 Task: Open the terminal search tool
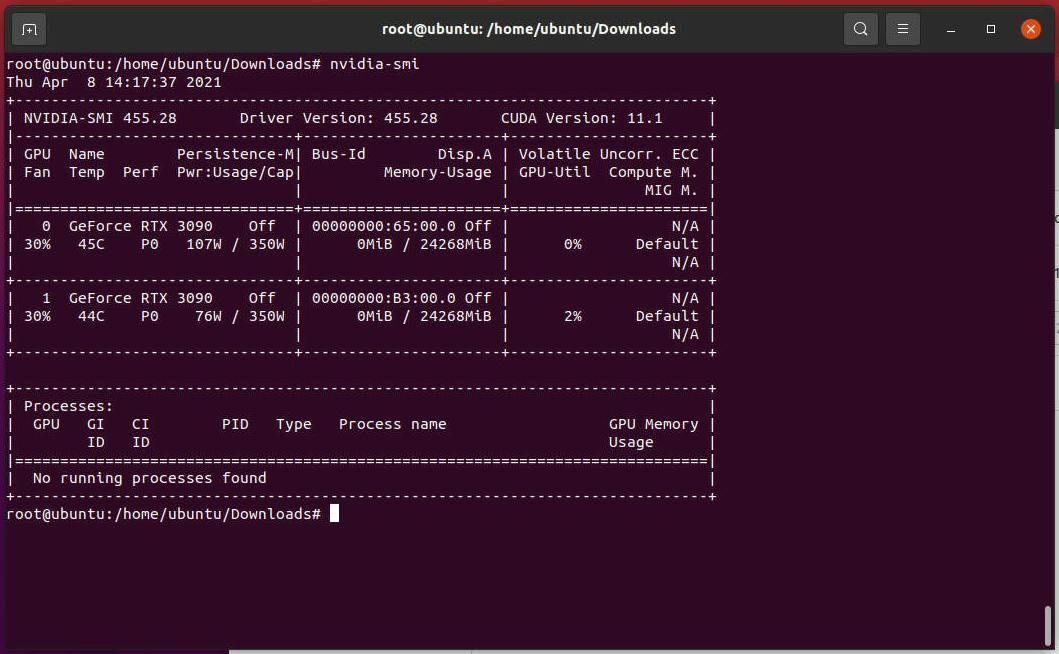click(x=860, y=29)
